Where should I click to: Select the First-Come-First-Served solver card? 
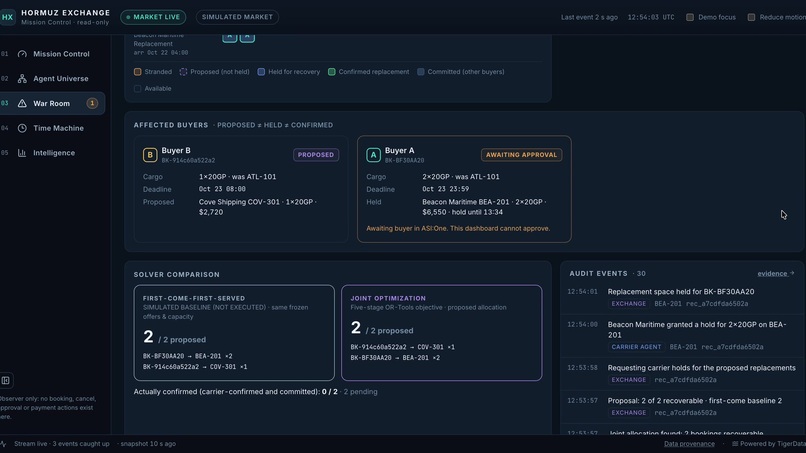[234, 333]
